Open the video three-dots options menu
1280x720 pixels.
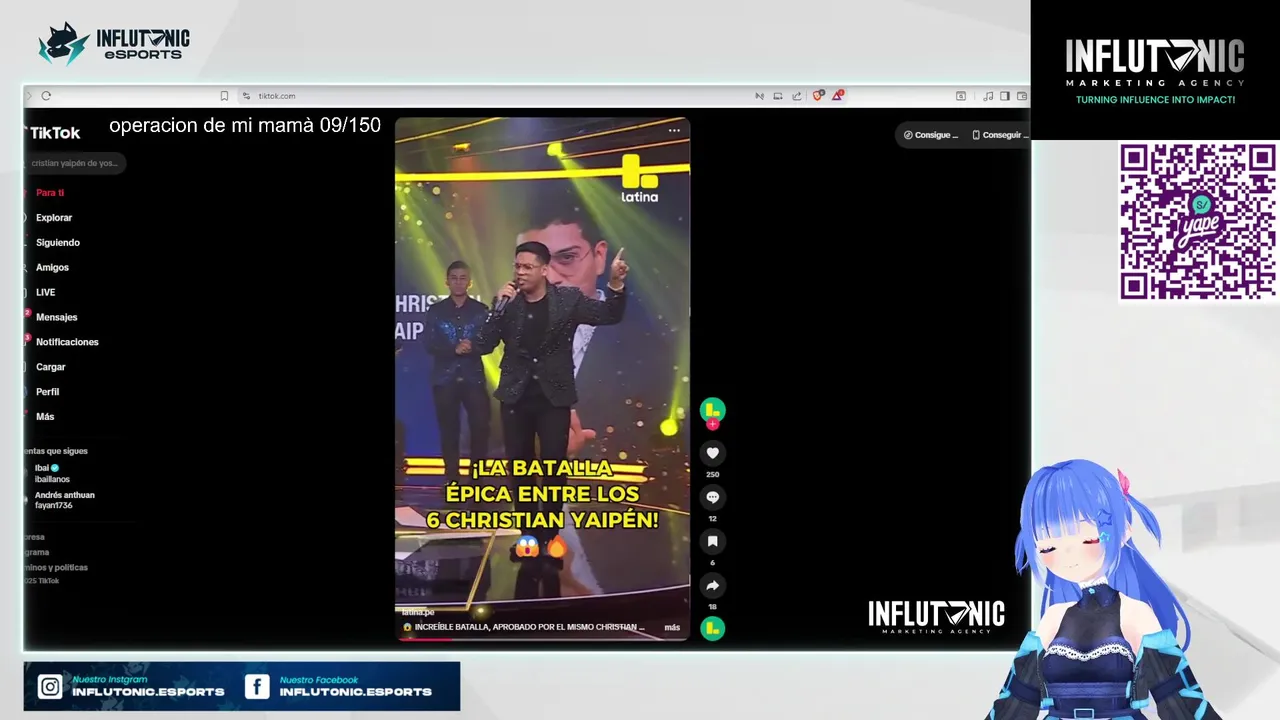click(674, 130)
